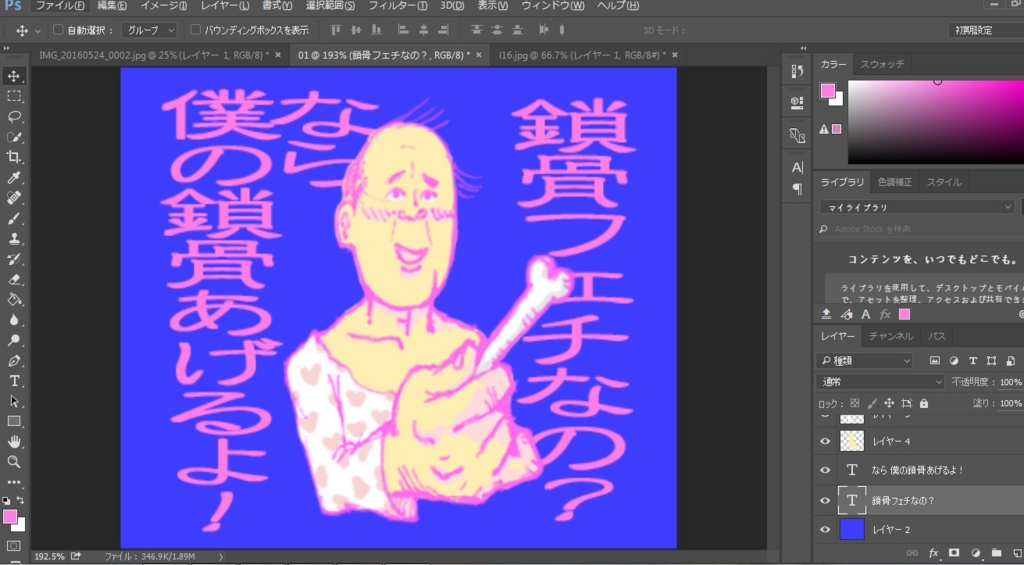Open the フィルター menu
The width and height of the screenshot is (1024, 565).
pos(398,6)
